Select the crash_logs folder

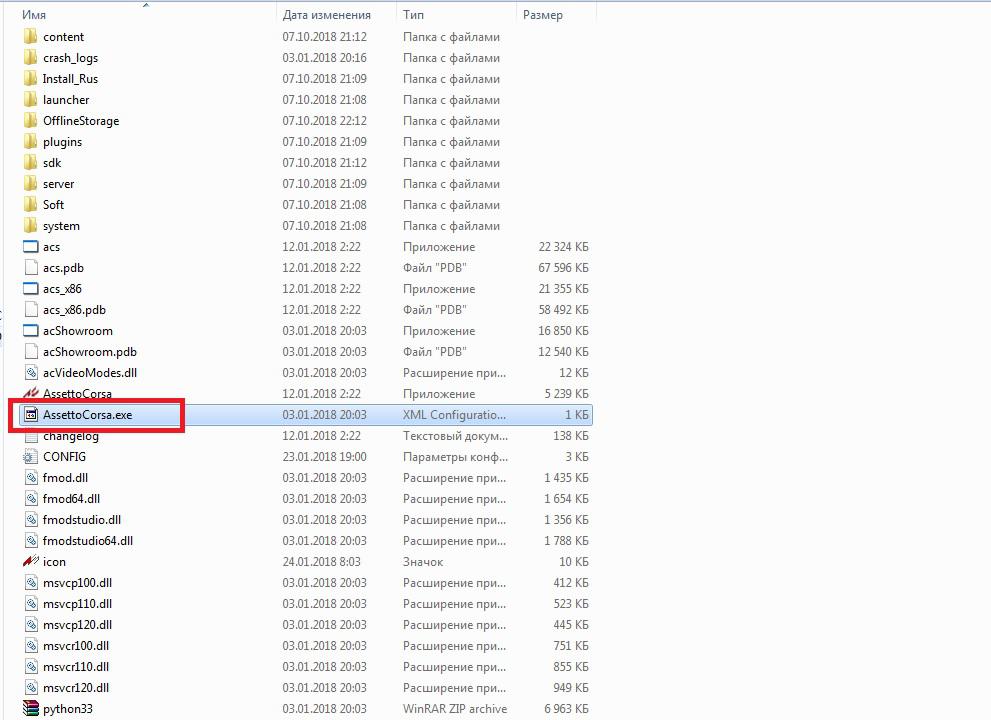(70, 58)
